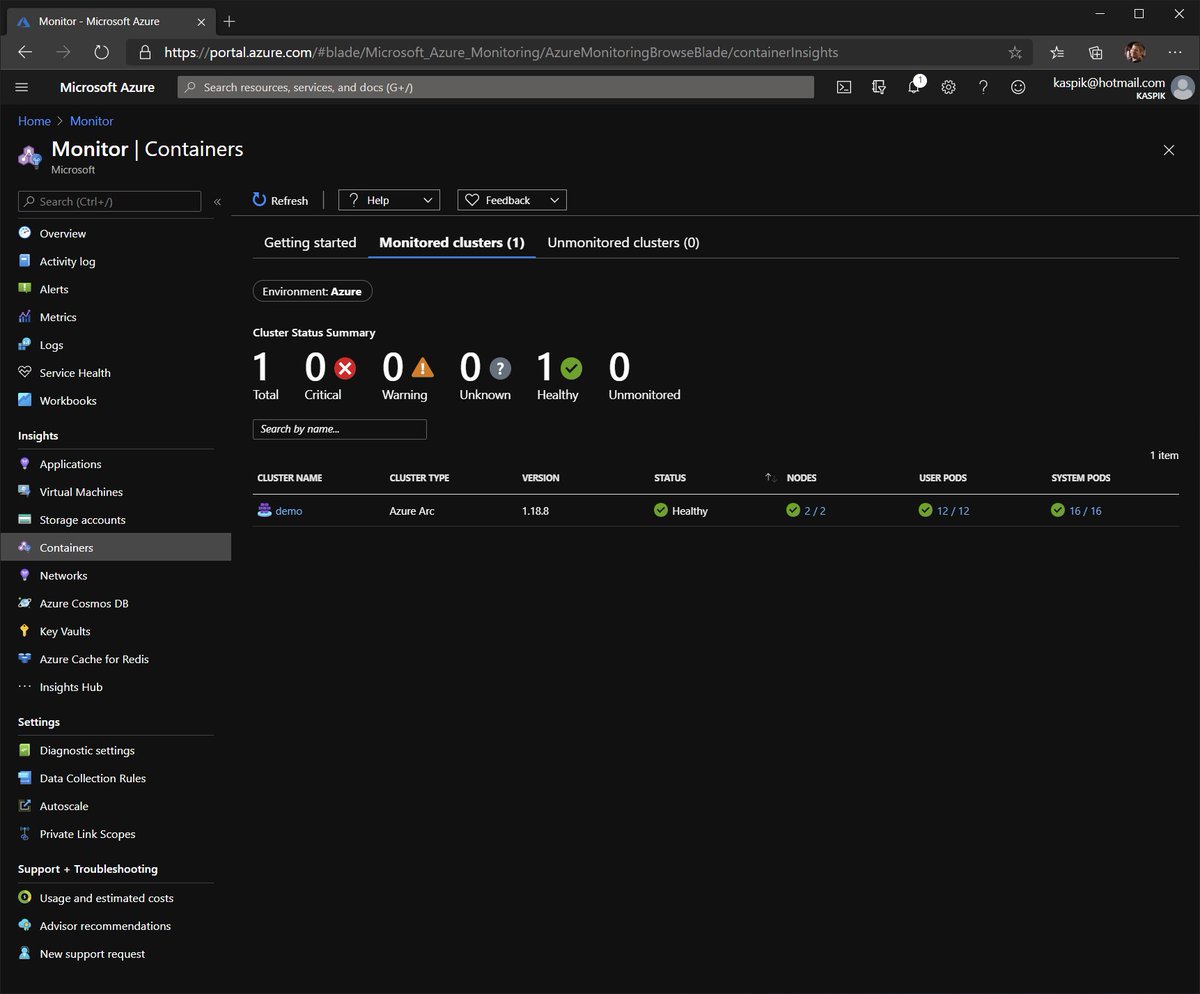Collapse the left navigation menu
1200x994 pixels.
[217, 201]
